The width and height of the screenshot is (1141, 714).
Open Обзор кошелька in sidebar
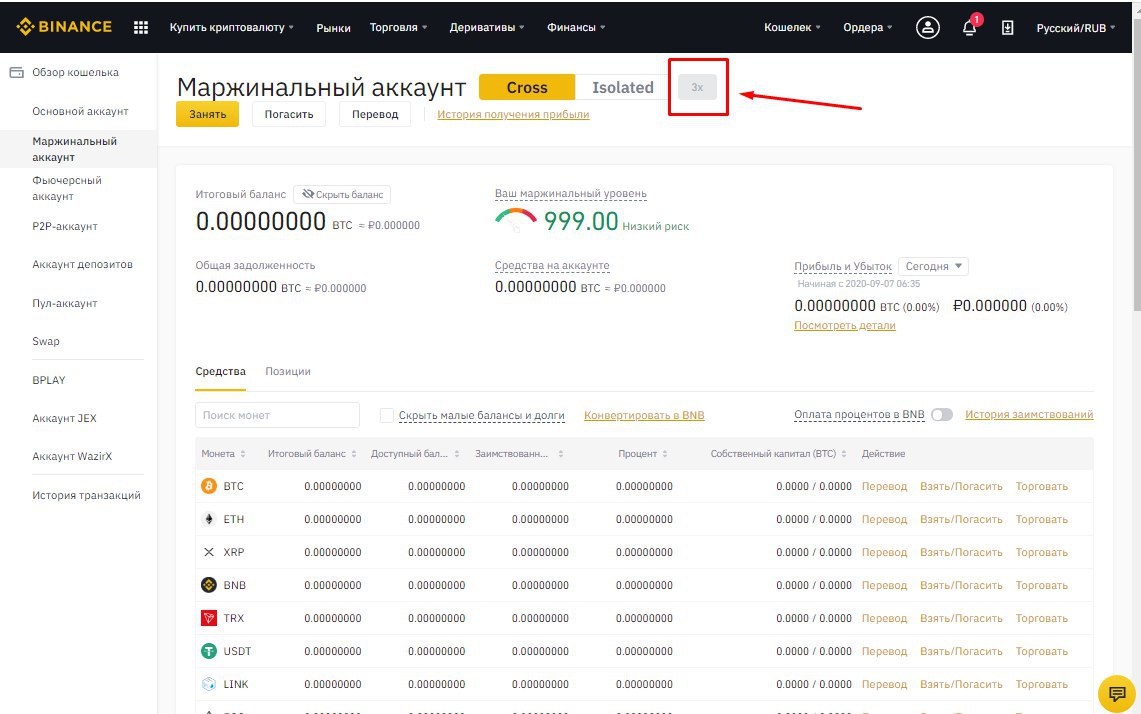click(75, 72)
